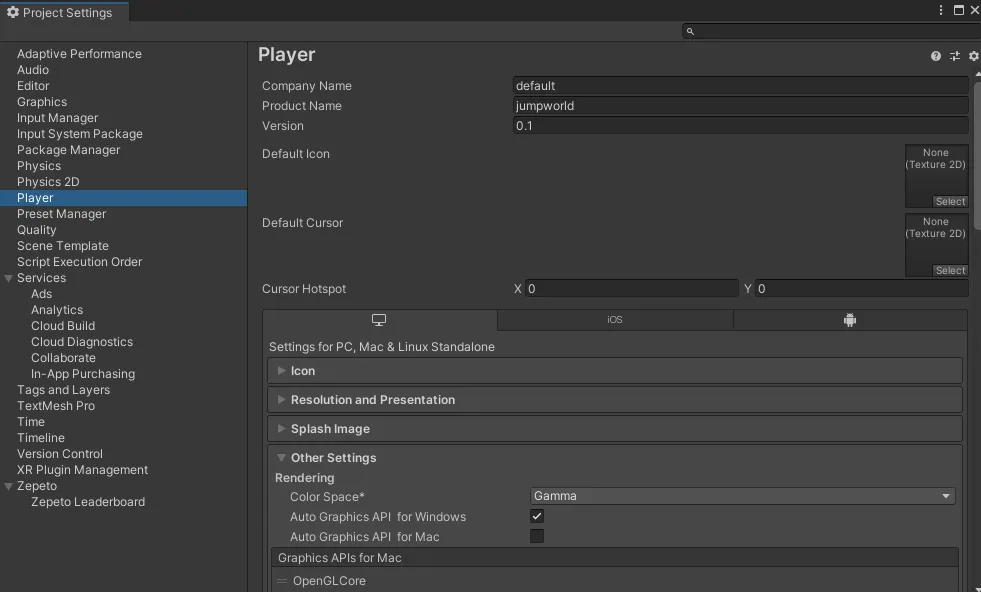The height and width of the screenshot is (592, 981).
Task: Collapse the Services tree group
Action: pyautogui.click(x=9, y=278)
